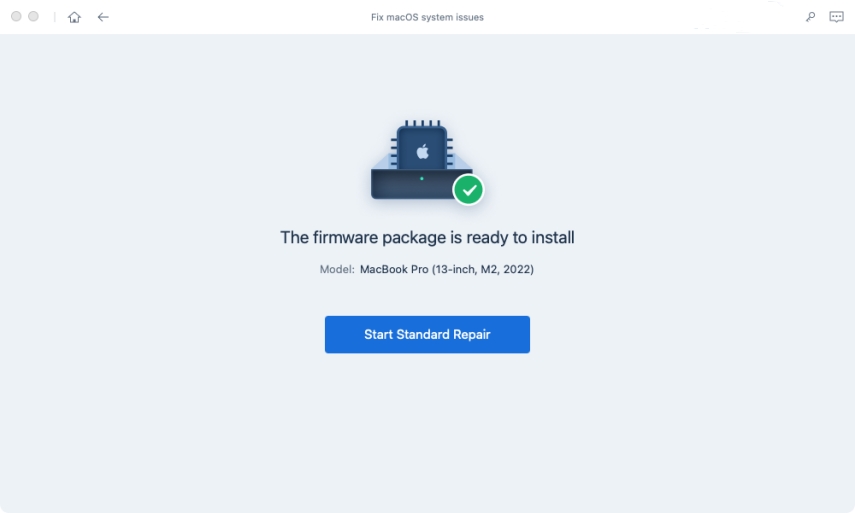Screen dimensions: 855x513
Task: Click the first gray window control dot
Action: [x=16, y=16]
